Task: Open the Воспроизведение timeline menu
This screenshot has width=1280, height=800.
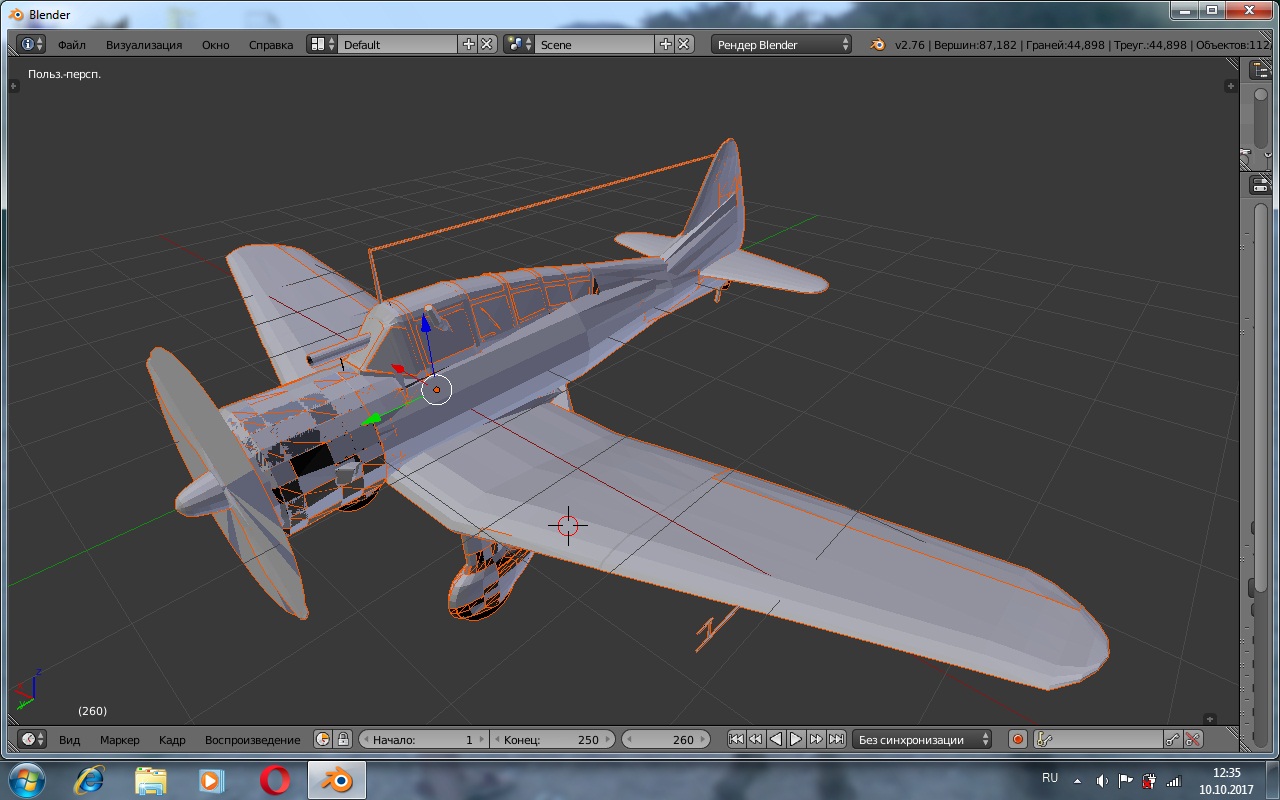Action: (x=252, y=740)
